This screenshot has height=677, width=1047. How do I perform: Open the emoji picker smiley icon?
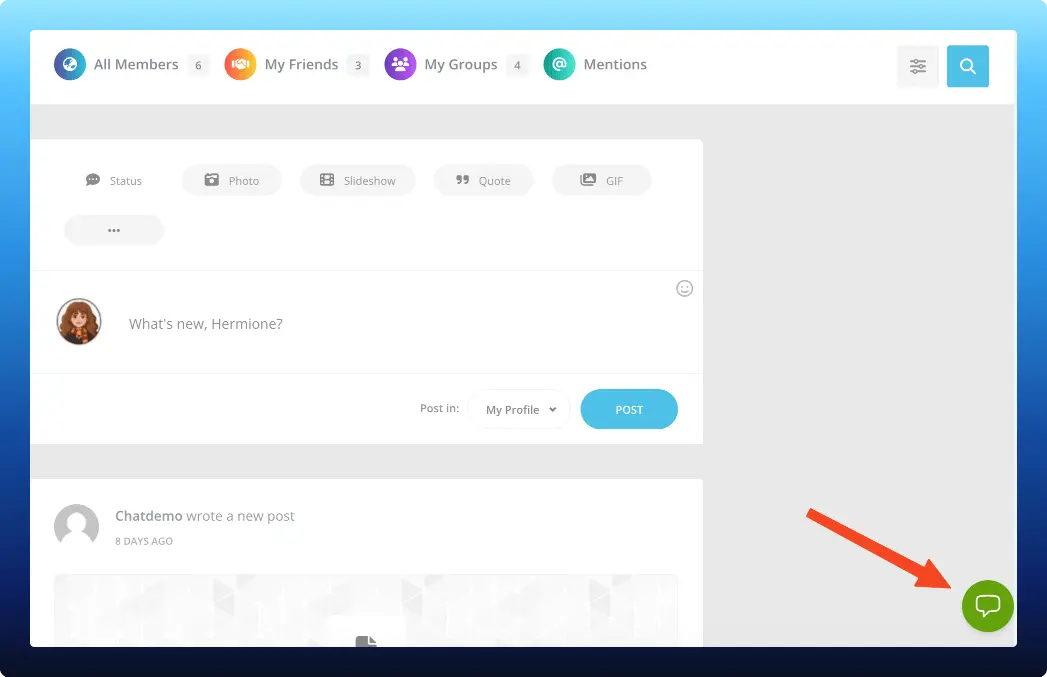pos(685,288)
